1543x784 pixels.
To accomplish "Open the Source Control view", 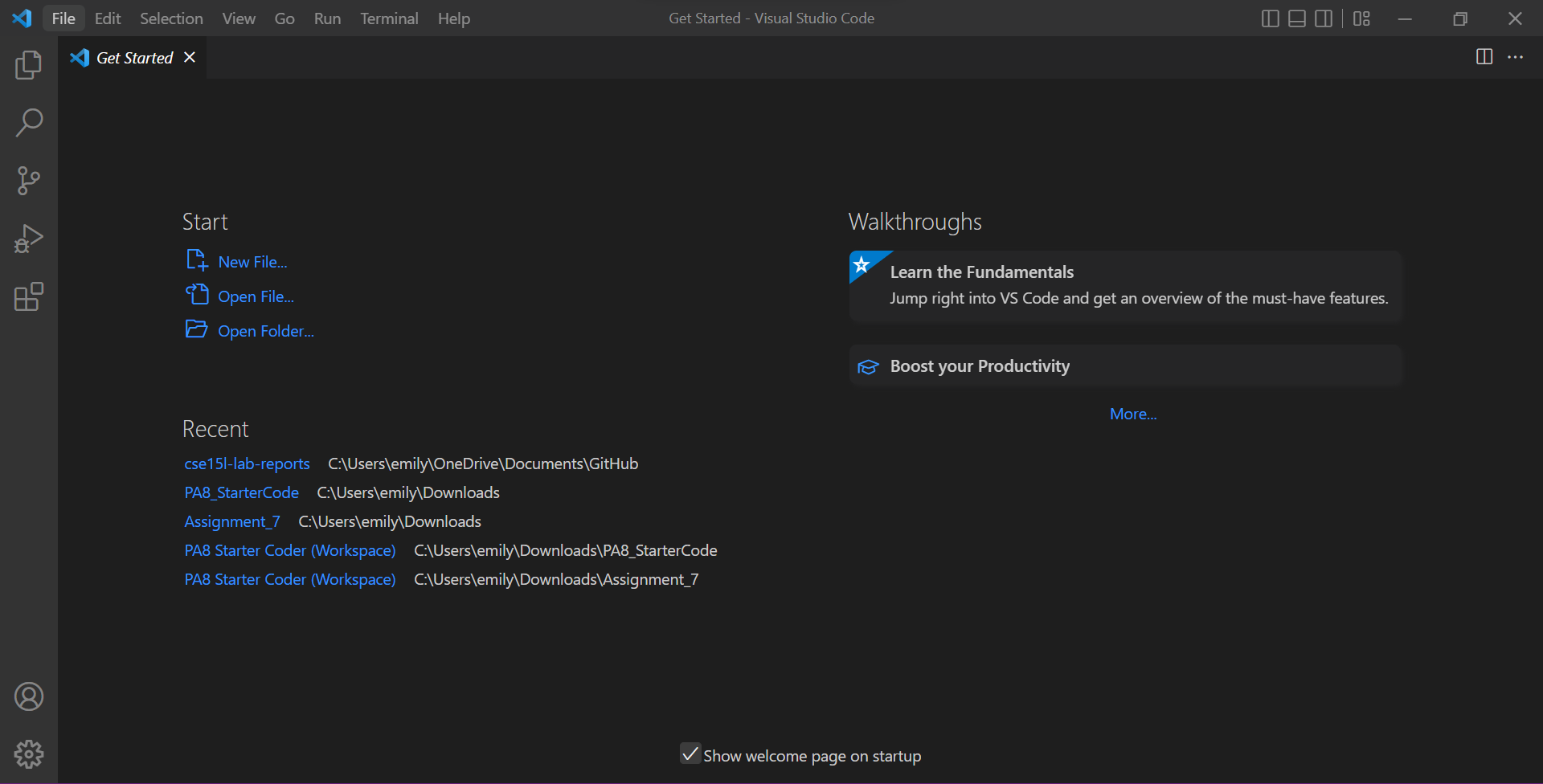I will tap(28, 181).
